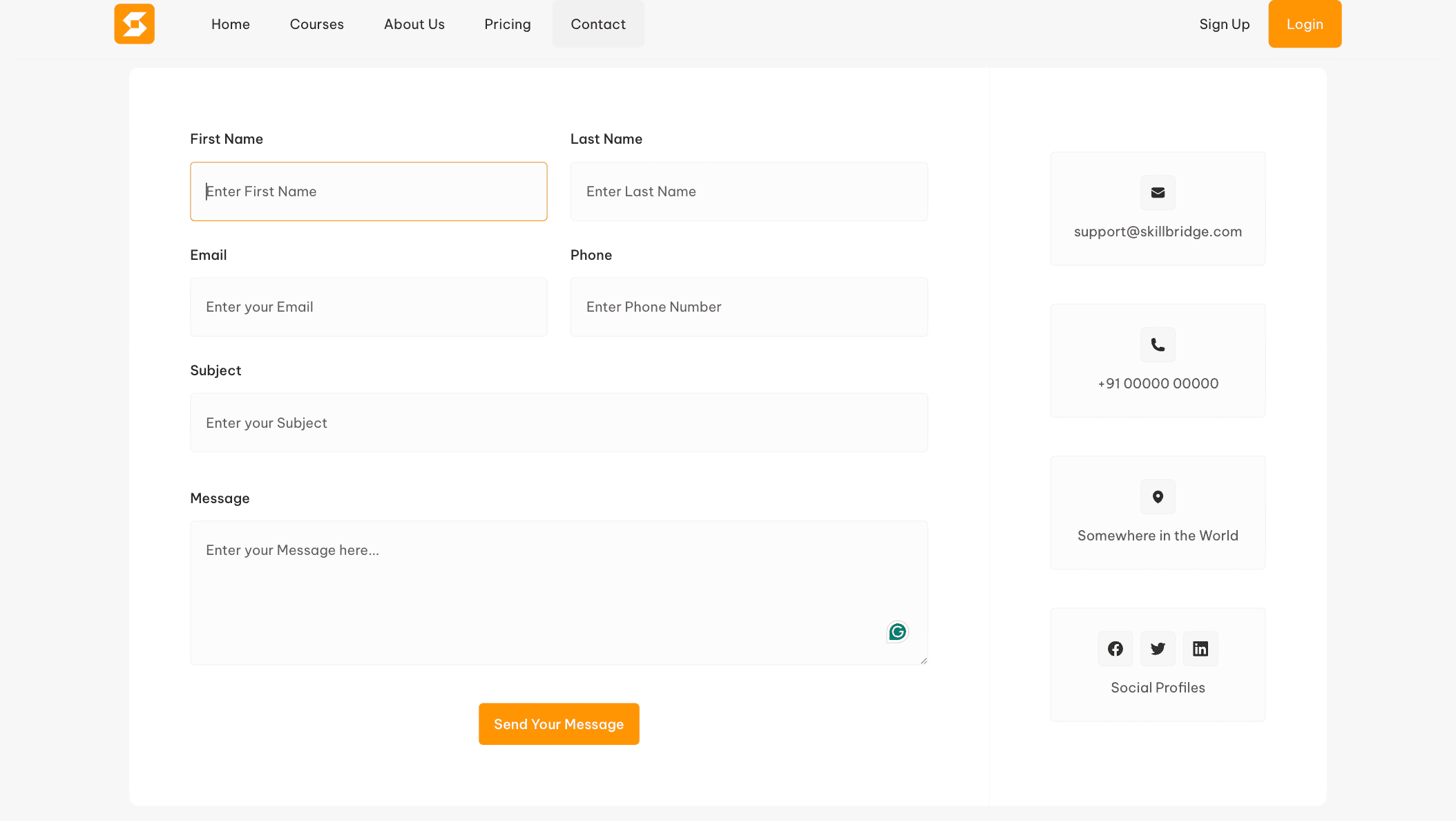The width and height of the screenshot is (1456, 821).
Task: Click the location pin icon
Action: (1158, 497)
